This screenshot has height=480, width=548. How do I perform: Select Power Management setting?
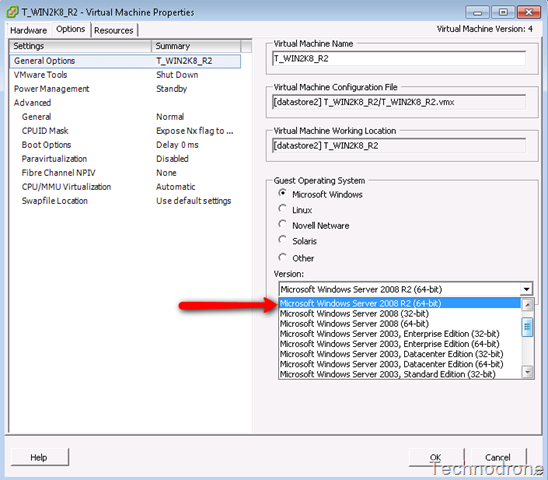click(52, 89)
